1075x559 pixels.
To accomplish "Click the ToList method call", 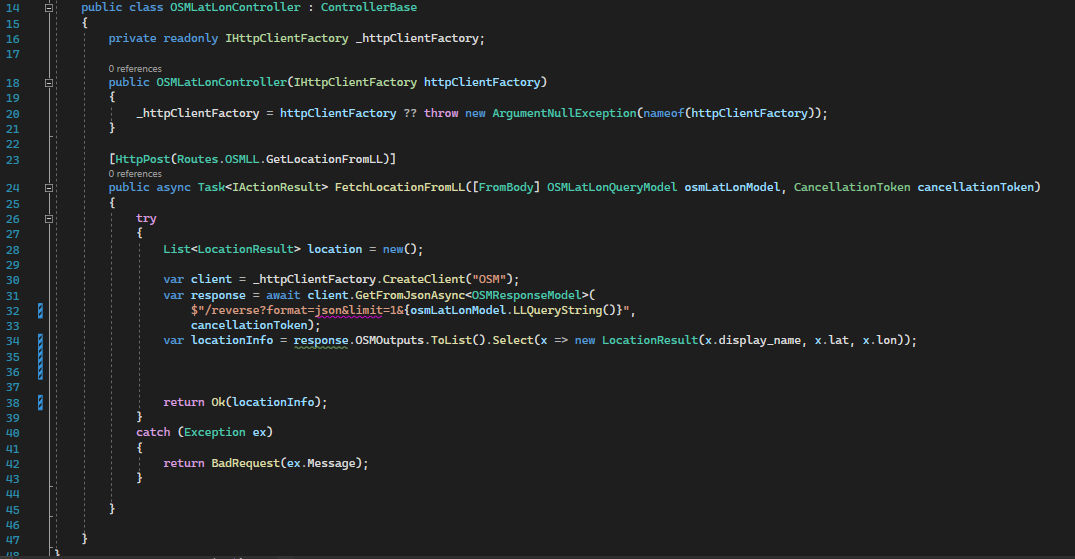I will (x=451, y=340).
